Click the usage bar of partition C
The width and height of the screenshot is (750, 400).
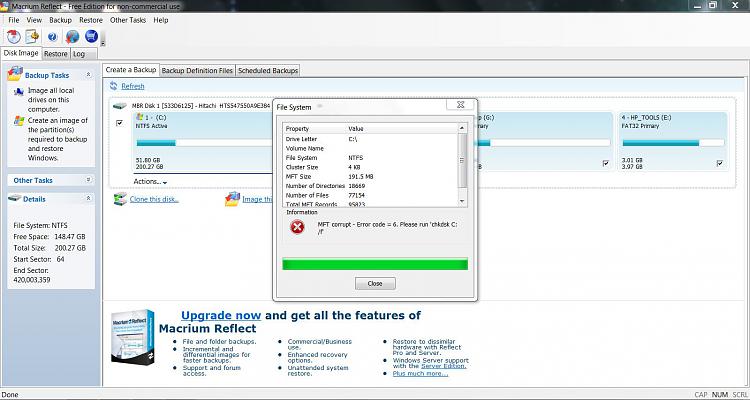pyautogui.click(x=206, y=143)
